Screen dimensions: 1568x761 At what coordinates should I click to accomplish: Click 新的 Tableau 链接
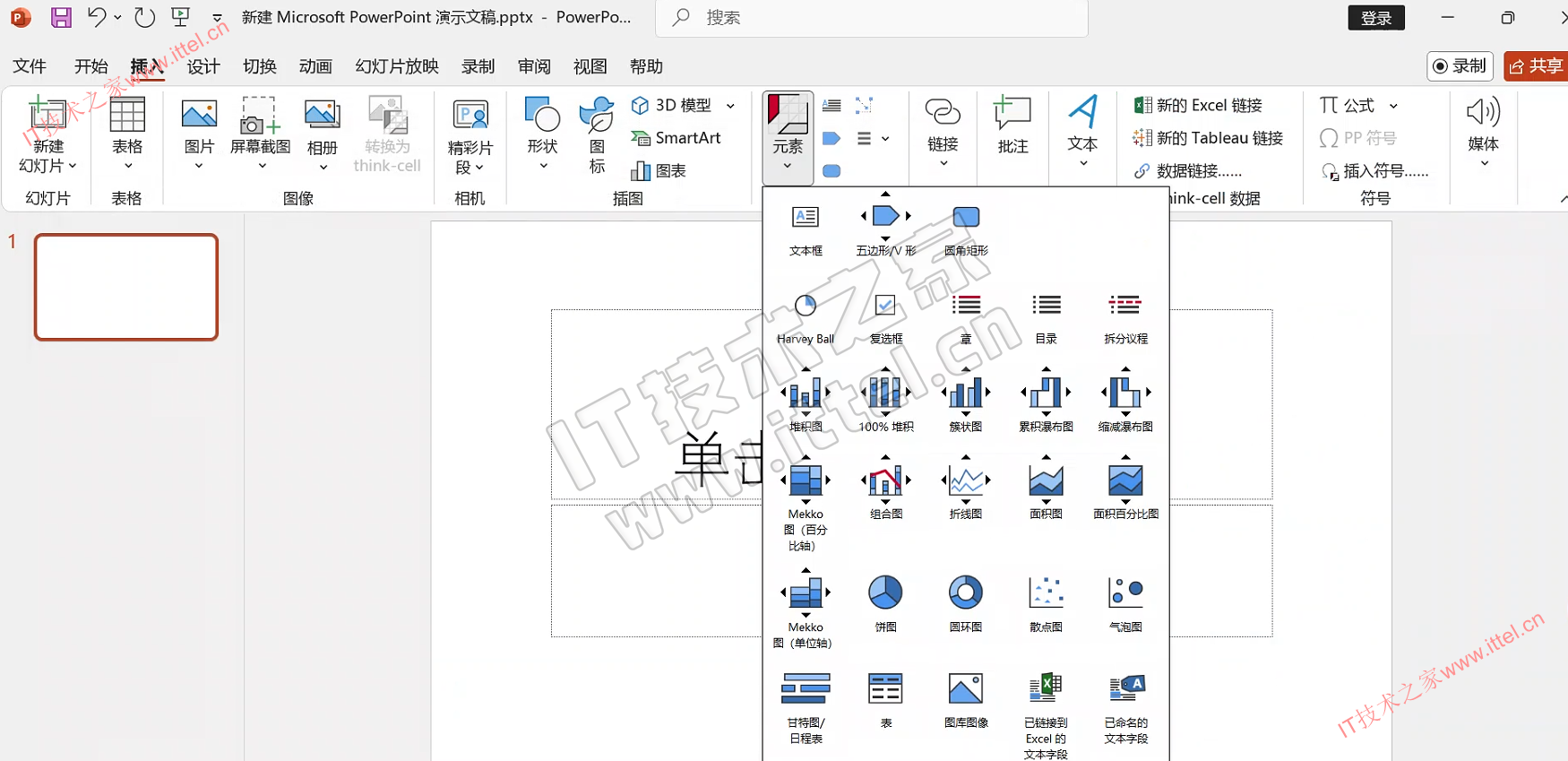coord(1208,138)
